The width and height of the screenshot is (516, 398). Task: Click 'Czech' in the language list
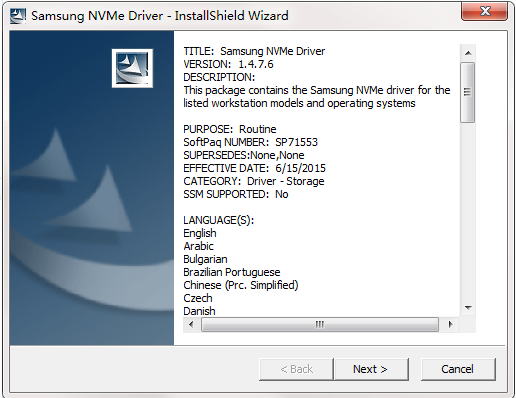pos(198,298)
